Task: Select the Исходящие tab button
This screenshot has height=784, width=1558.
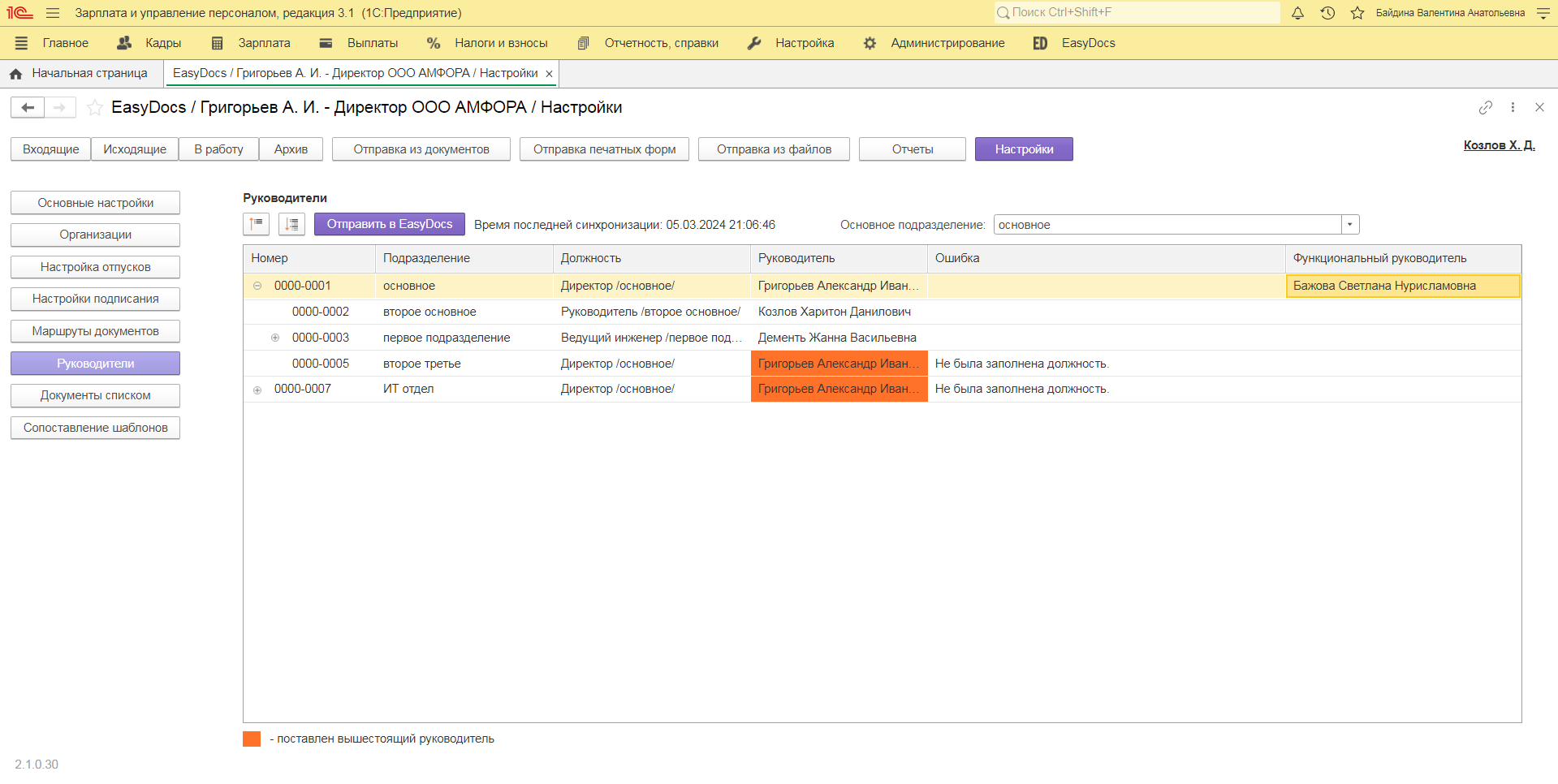Action: (x=135, y=149)
